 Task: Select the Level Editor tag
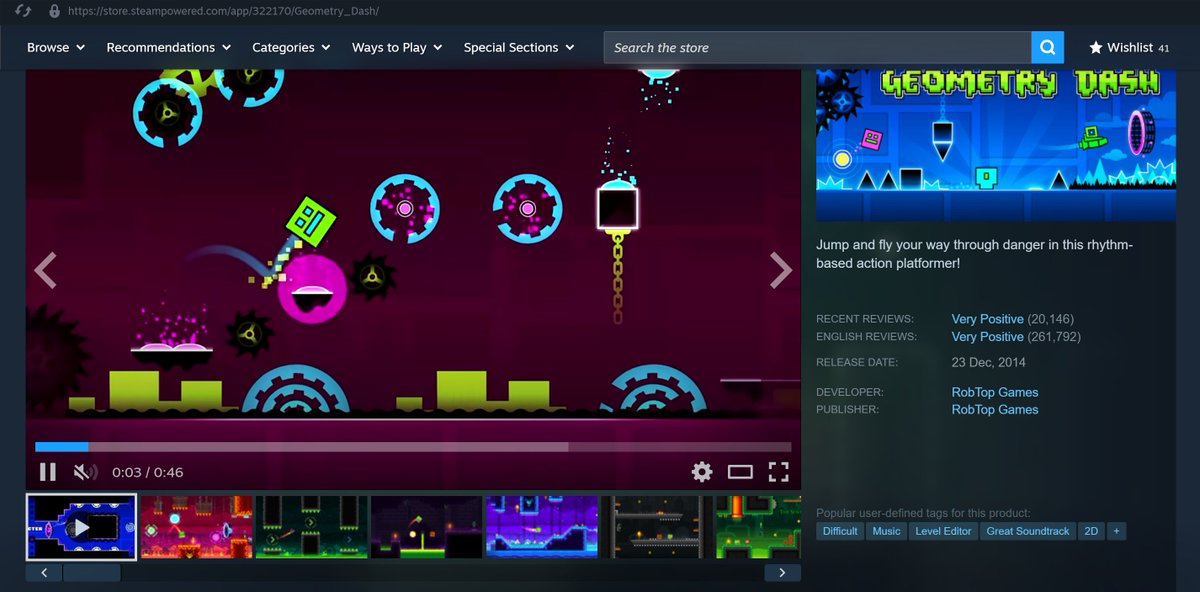tap(943, 531)
